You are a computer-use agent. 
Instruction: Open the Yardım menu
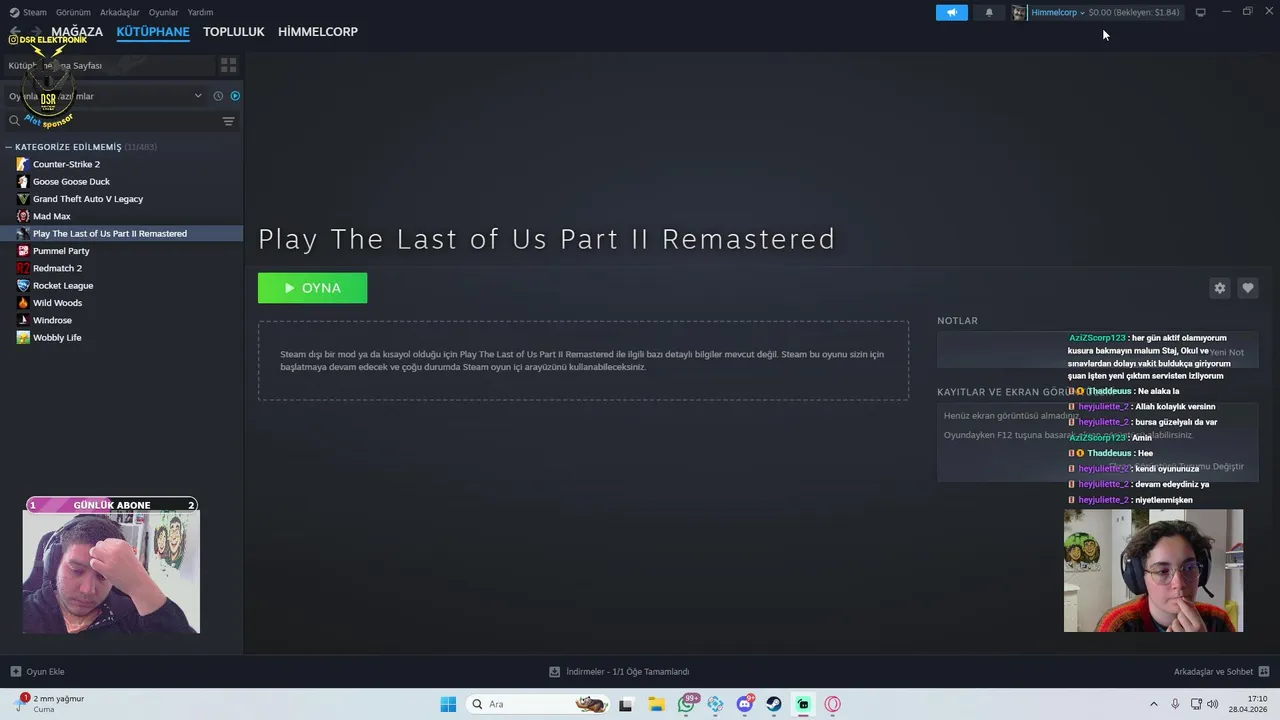pyautogui.click(x=200, y=12)
